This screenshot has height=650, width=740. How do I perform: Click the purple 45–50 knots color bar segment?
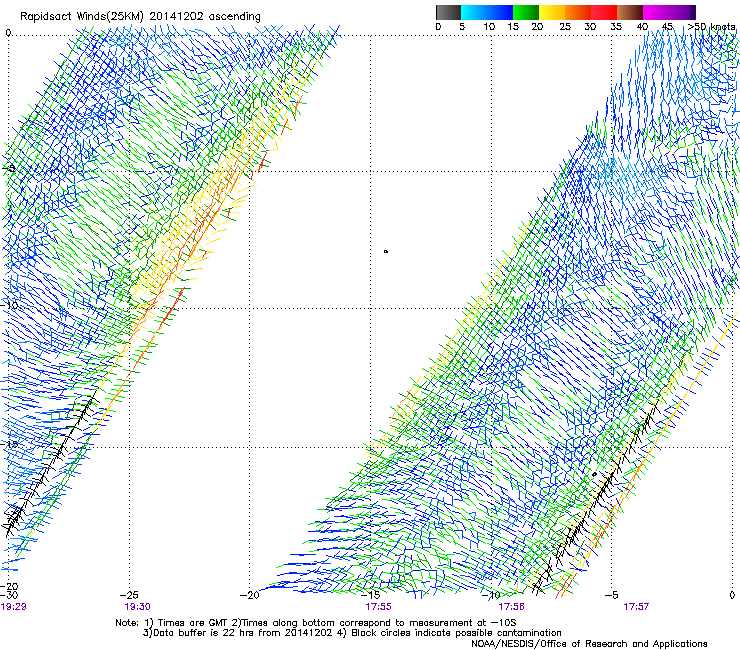pos(682,12)
